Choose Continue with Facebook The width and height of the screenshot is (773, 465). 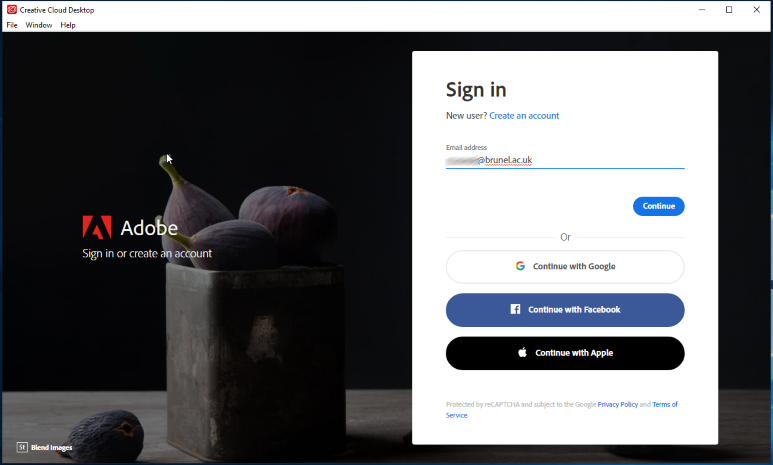(x=565, y=310)
